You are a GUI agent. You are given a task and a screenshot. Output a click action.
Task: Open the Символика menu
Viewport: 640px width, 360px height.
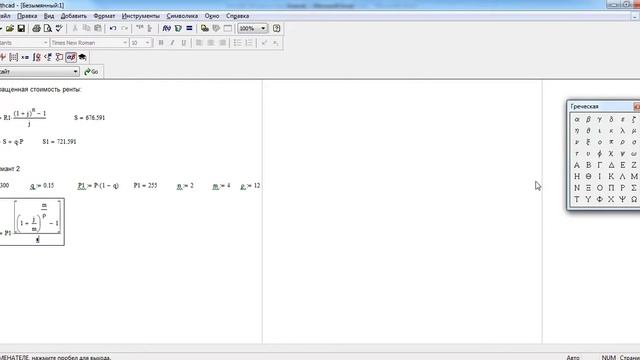[182, 16]
